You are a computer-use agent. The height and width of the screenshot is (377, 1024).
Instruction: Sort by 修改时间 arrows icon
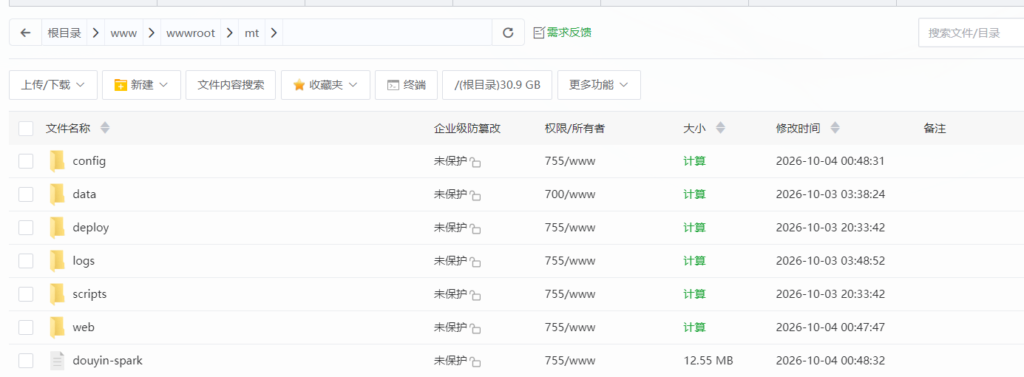click(835, 128)
